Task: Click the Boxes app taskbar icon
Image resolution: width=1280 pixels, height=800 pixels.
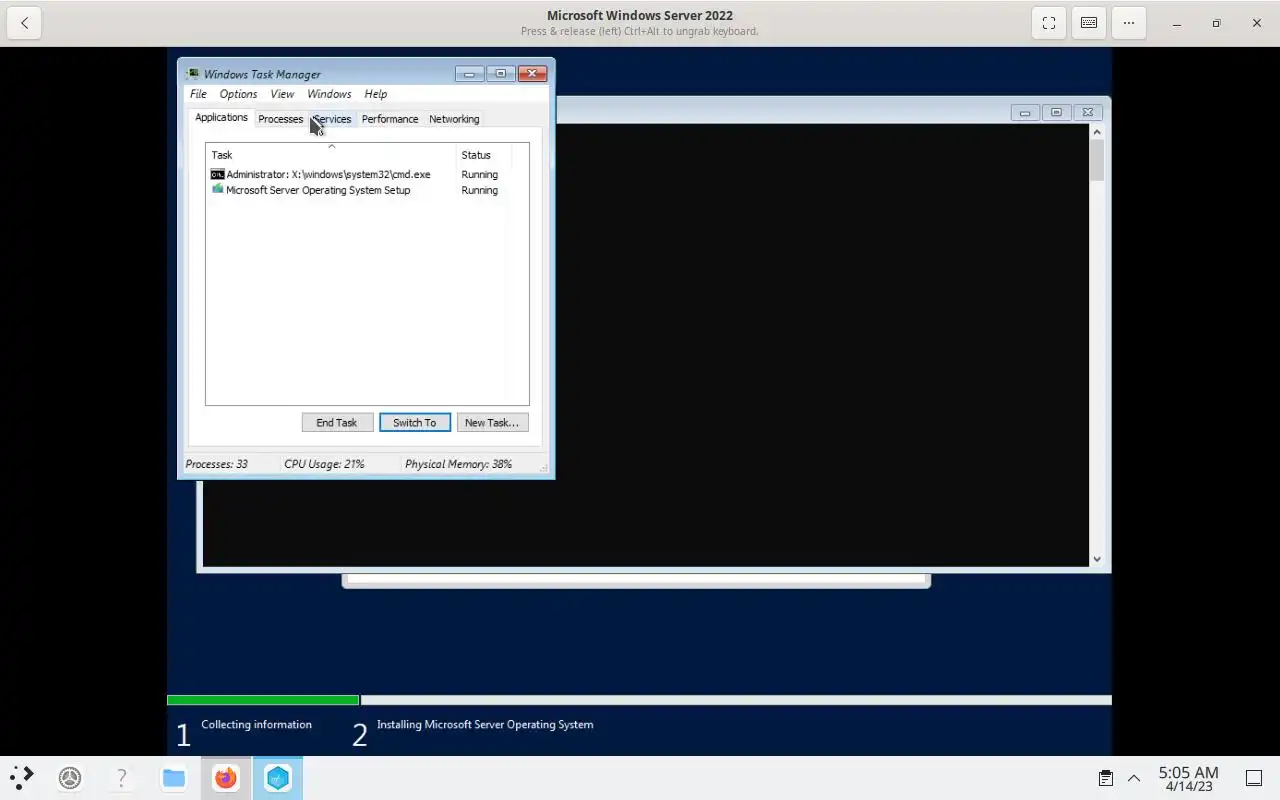Action: point(278,778)
